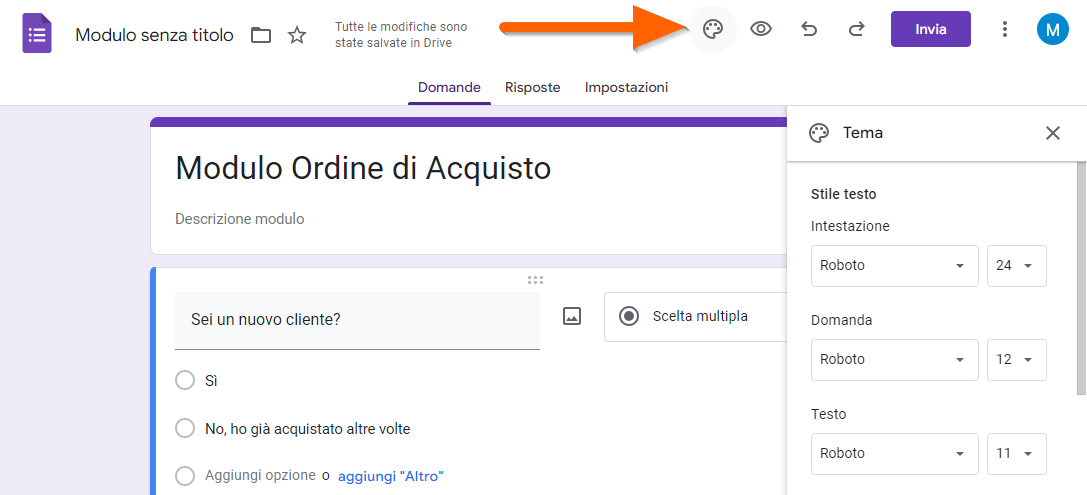Star this form
Viewport: 1087px width, 495px height.
point(297,36)
